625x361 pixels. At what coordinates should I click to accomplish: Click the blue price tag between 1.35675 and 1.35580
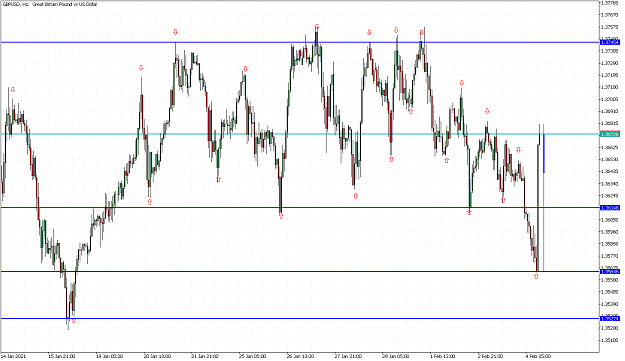coord(610,272)
